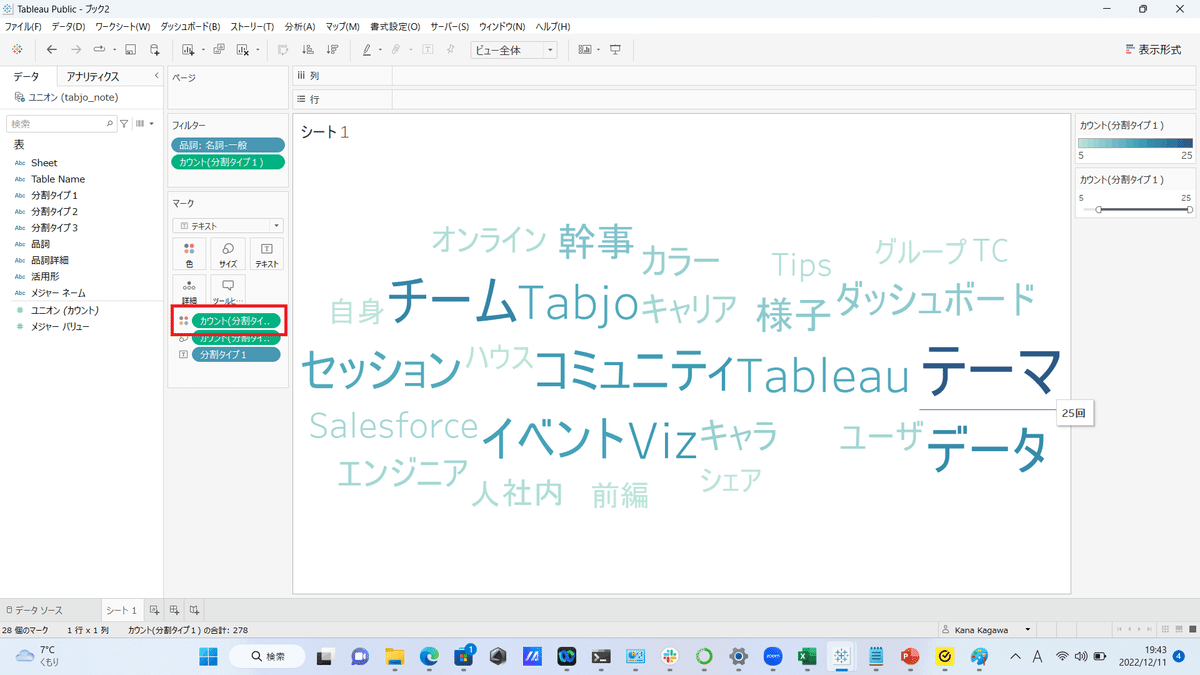Viewport: 1200px width, 675px height.
Task: Click the sort ascending toolbar icon
Action: coord(307,49)
